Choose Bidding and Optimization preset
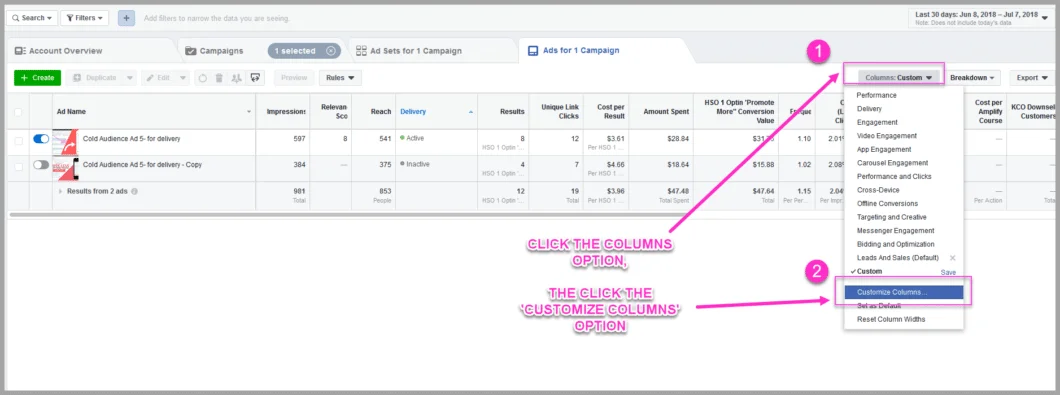1060x395 pixels. click(895, 244)
